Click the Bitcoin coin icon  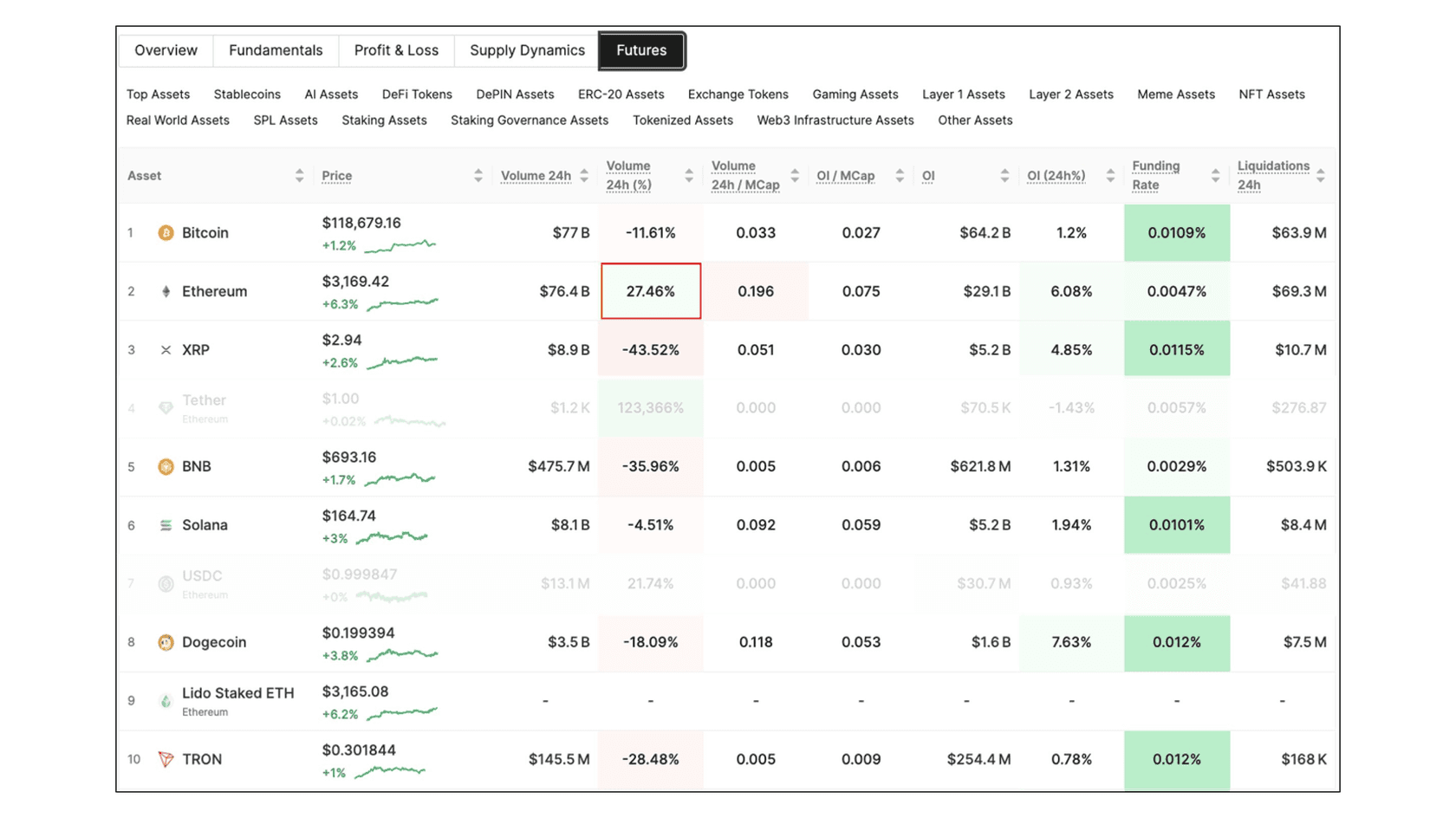coord(166,233)
